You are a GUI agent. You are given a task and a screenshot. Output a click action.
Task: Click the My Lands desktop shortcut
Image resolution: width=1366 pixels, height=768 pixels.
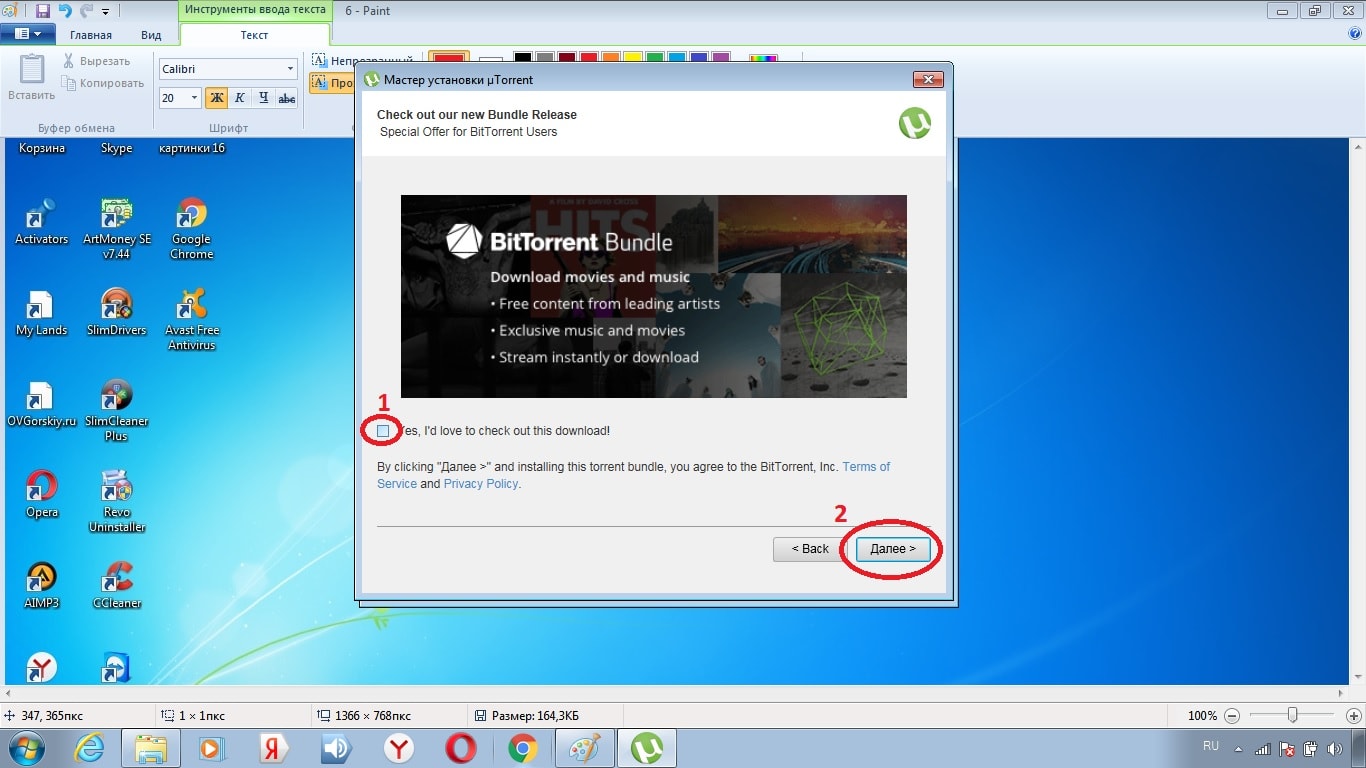tap(41, 314)
